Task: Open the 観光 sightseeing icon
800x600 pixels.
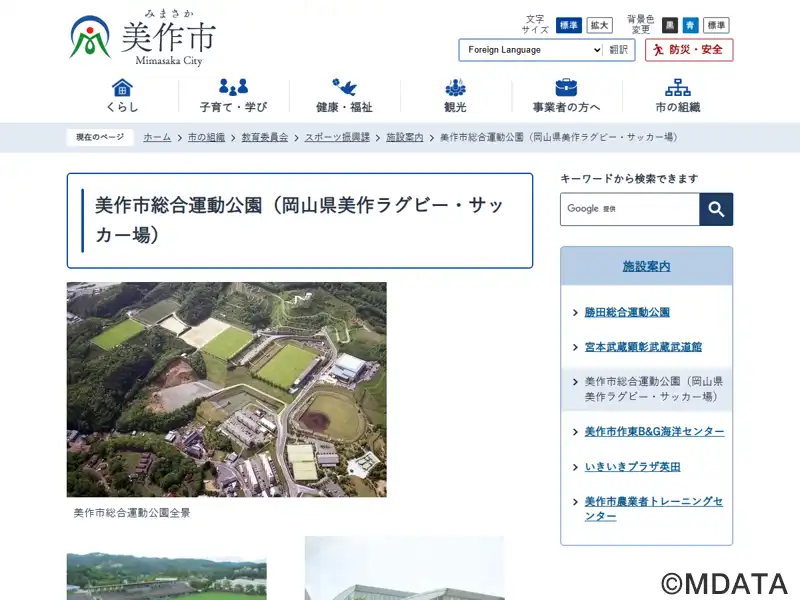Action: tap(455, 87)
